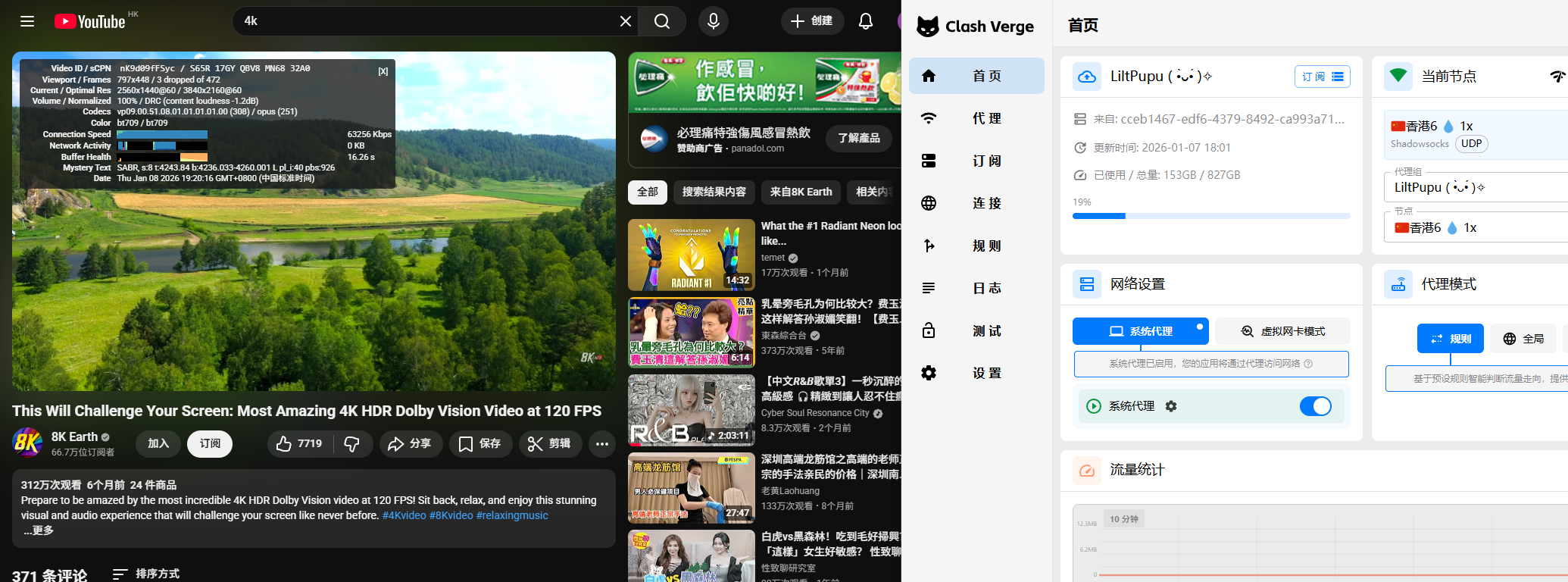Expand description via ...更多 link

pyautogui.click(x=38, y=530)
